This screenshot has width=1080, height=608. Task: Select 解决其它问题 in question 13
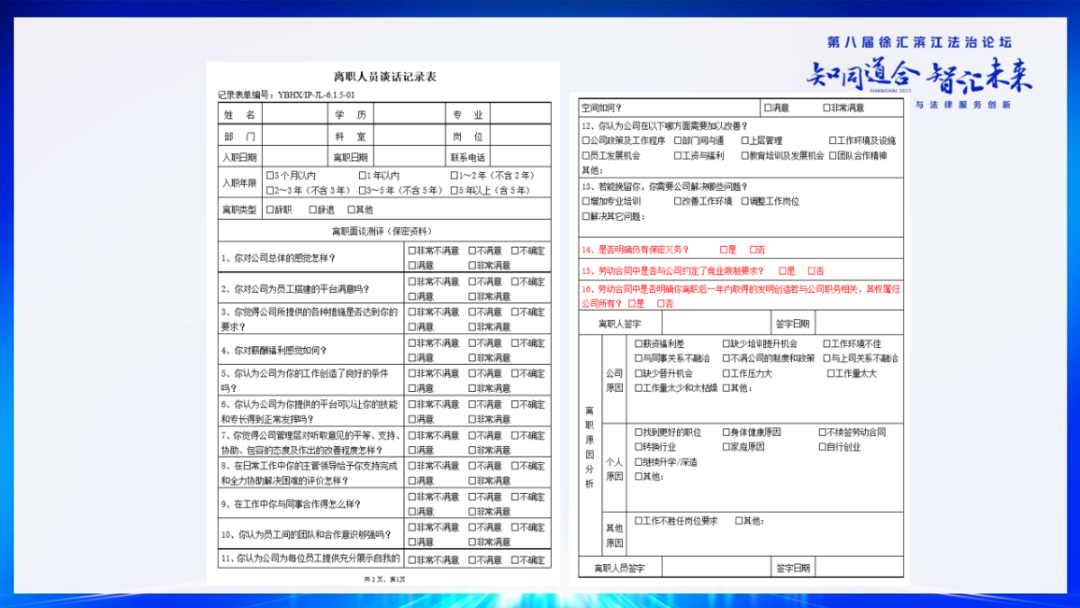(x=586, y=216)
